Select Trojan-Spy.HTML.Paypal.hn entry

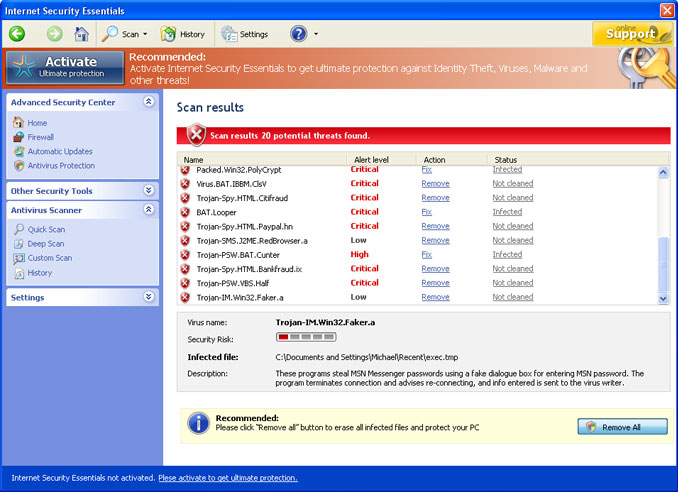pos(245,227)
